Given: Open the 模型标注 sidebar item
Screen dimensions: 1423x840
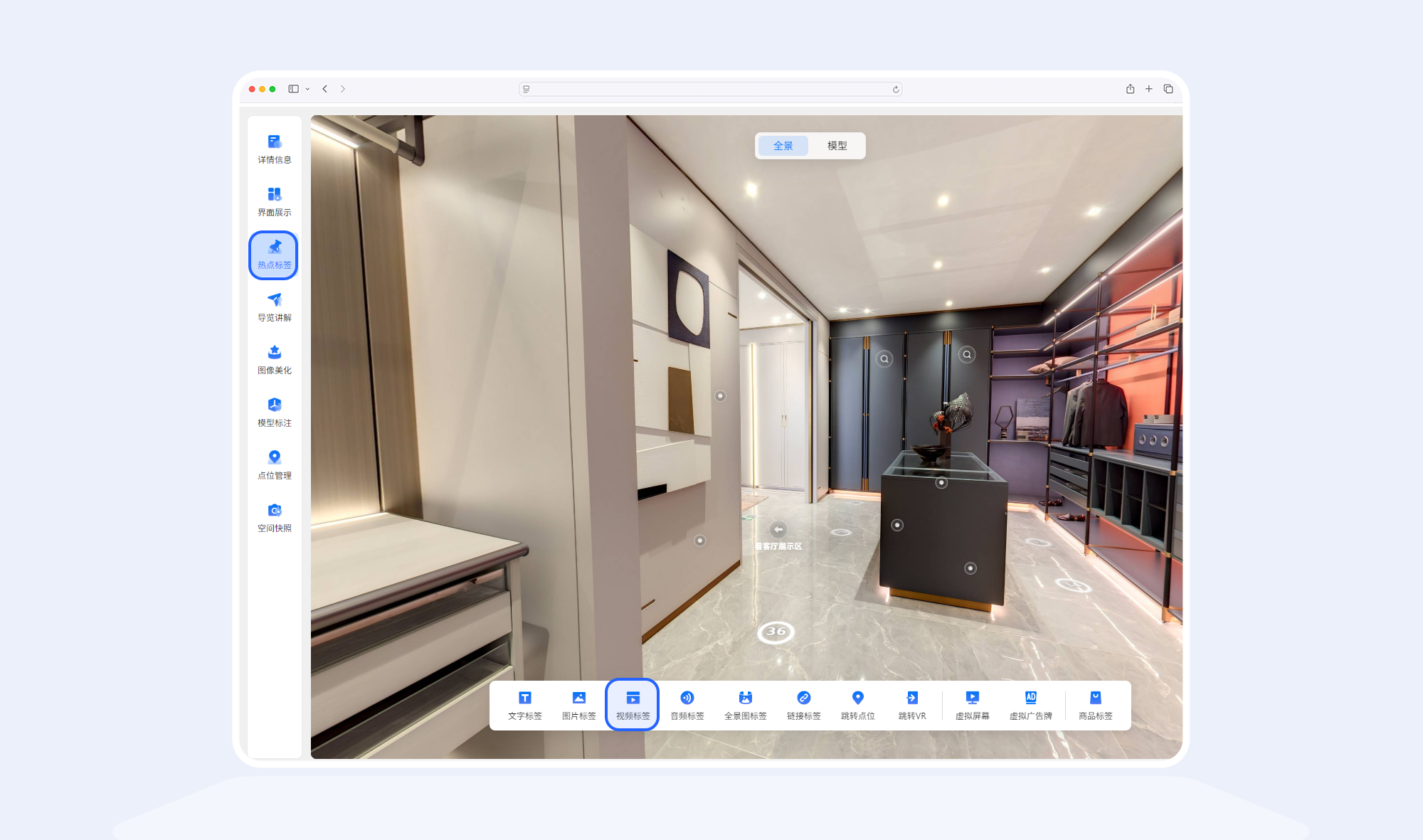Looking at the screenshot, I should 274,413.
